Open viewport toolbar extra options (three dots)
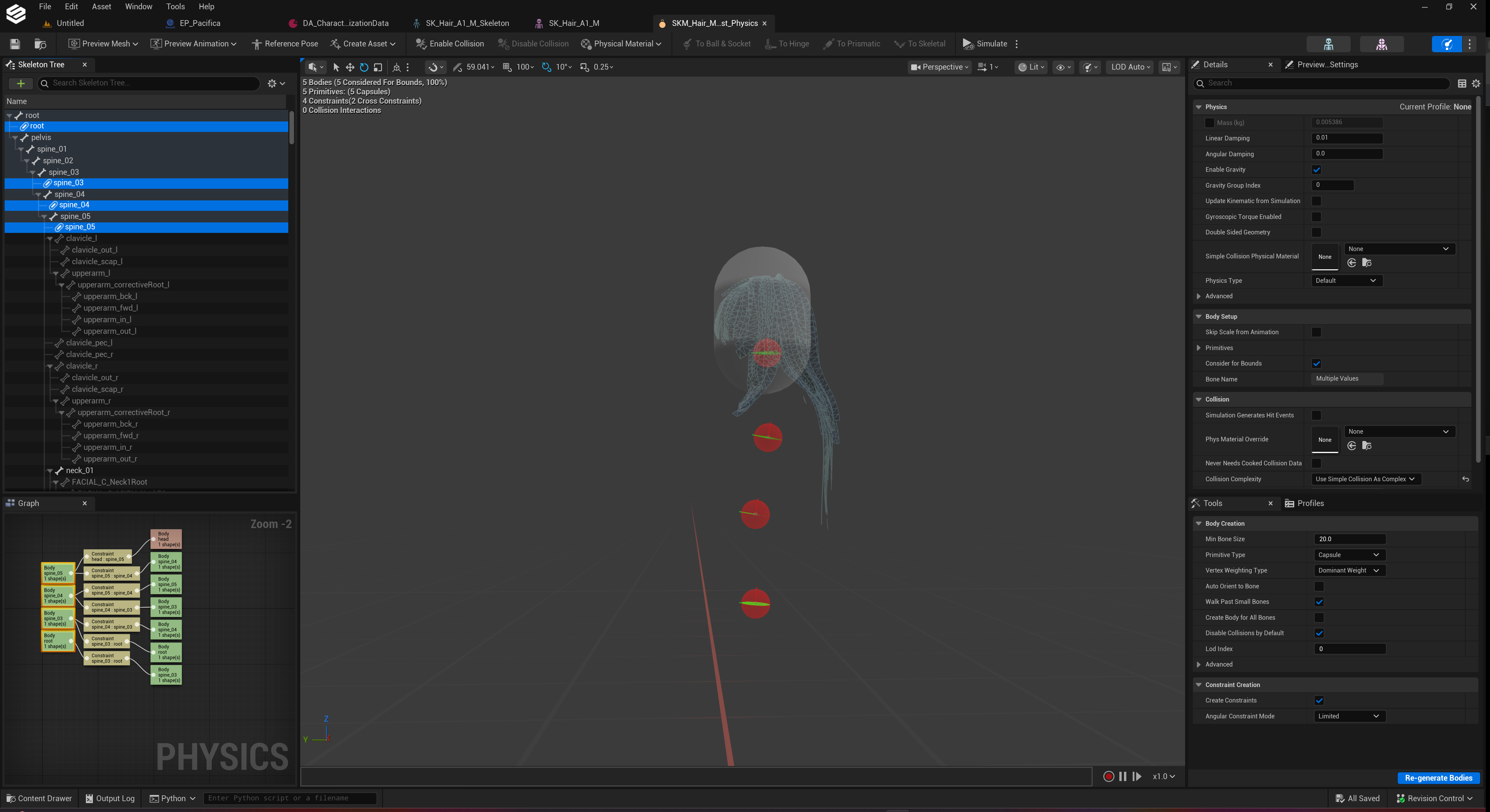 (408, 67)
